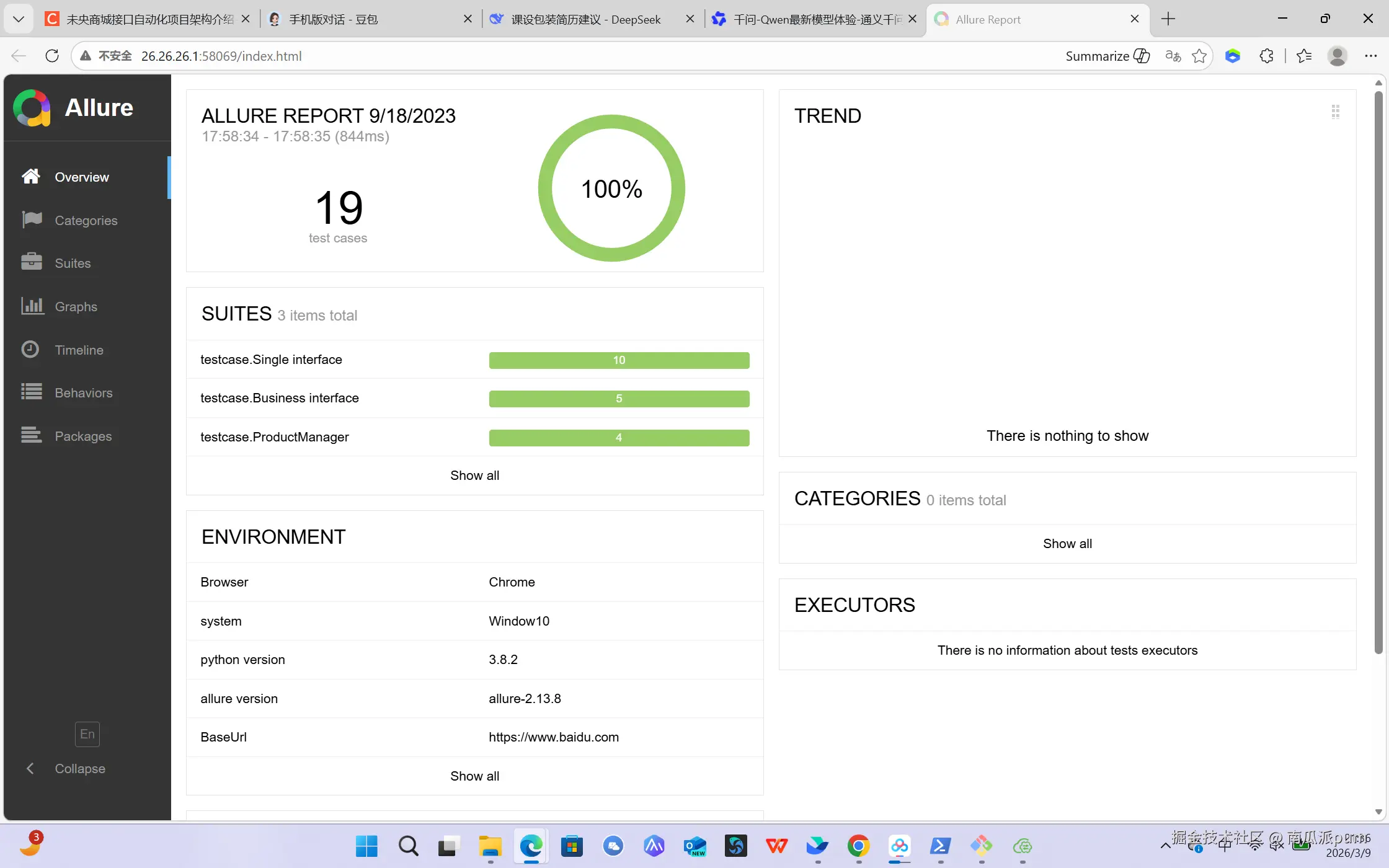The height and width of the screenshot is (868, 1389).
Task: Open the Graphs bar-chart icon in the sidebar
Action: coord(32,306)
